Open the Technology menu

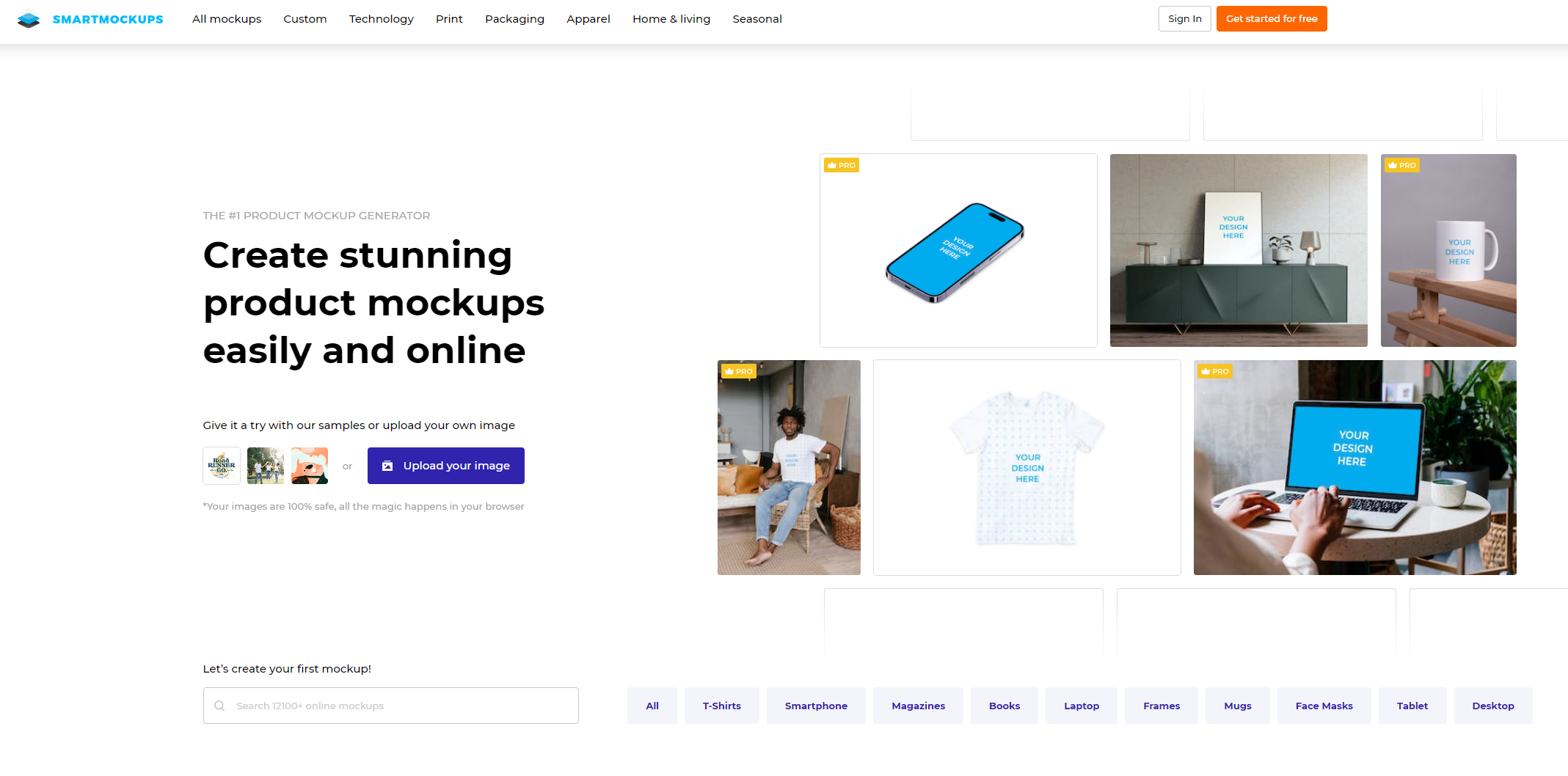click(x=382, y=19)
